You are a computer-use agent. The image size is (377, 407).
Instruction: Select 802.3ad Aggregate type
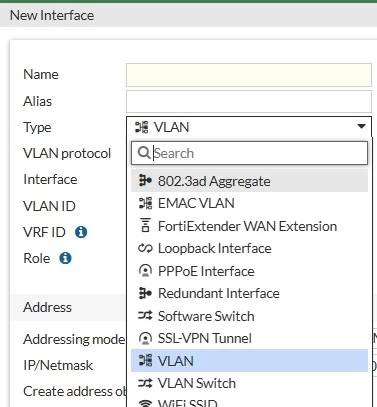(x=249, y=181)
